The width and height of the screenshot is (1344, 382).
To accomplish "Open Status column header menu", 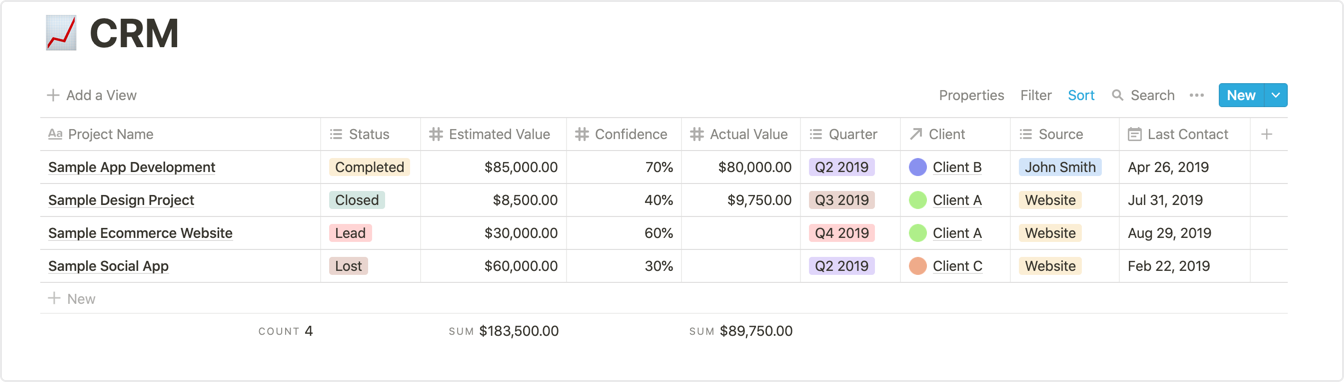I will pos(370,134).
